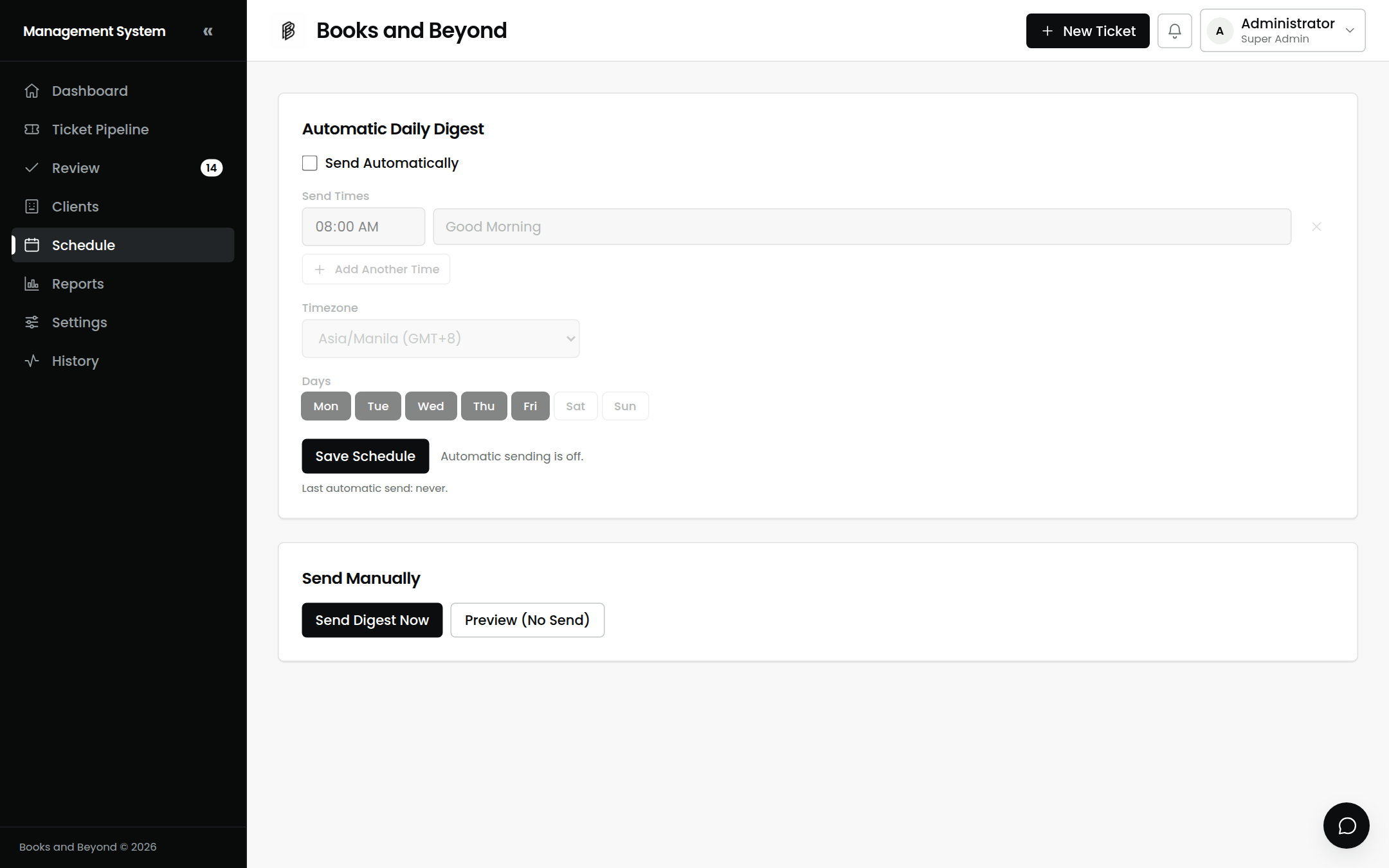Click Save Schedule

[x=365, y=456]
